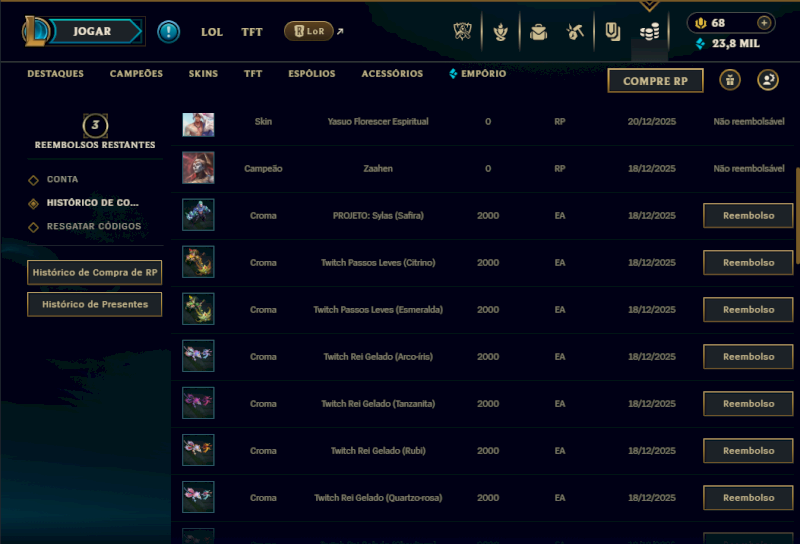Image resolution: width=800 pixels, height=544 pixels.
Task: Click the remaining refunds counter icon
Action: (x=95, y=125)
